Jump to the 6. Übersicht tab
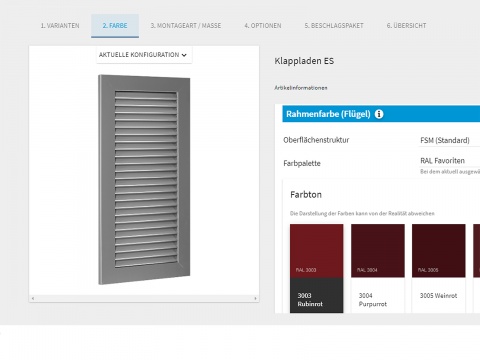 [x=406, y=26]
